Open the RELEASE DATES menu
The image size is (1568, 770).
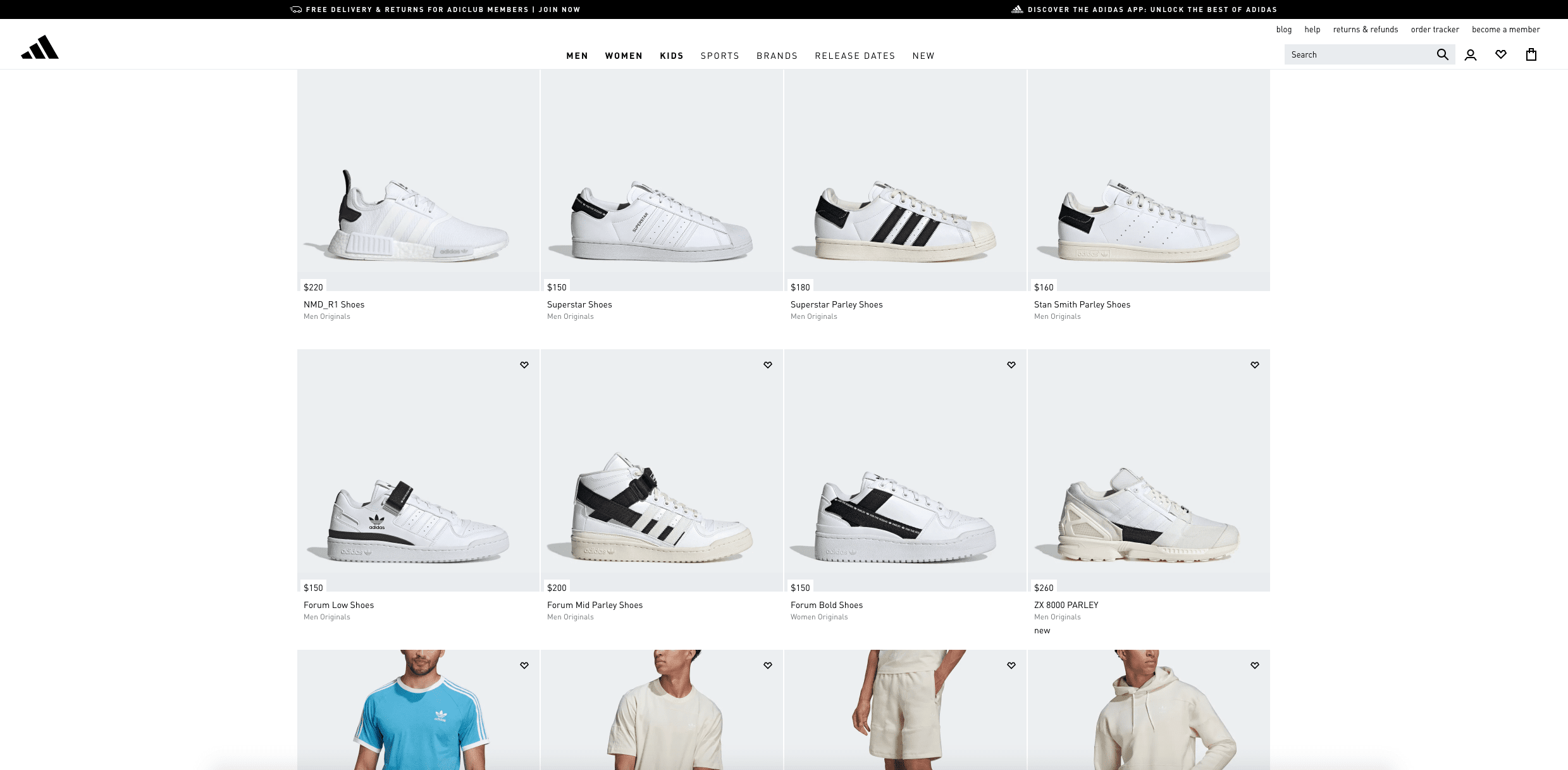pyautogui.click(x=855, y=56)
